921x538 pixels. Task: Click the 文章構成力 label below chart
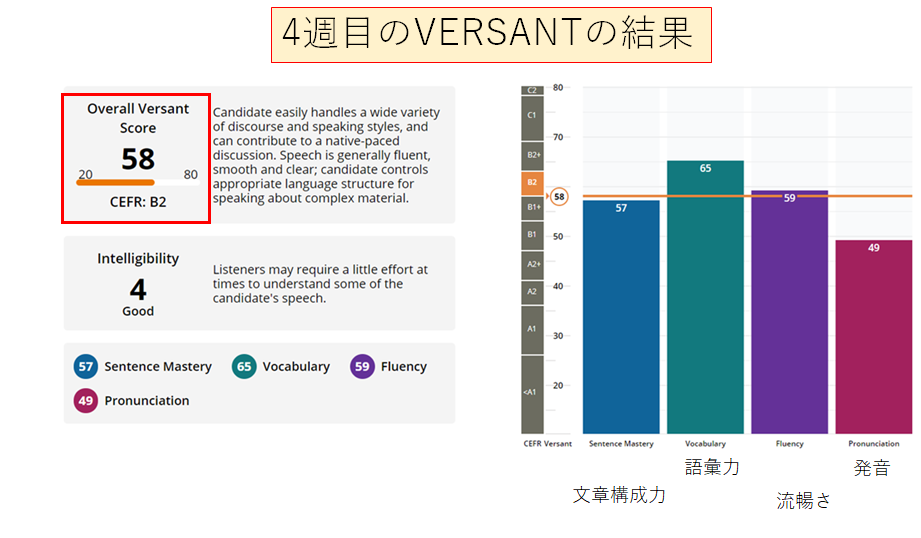619,495
